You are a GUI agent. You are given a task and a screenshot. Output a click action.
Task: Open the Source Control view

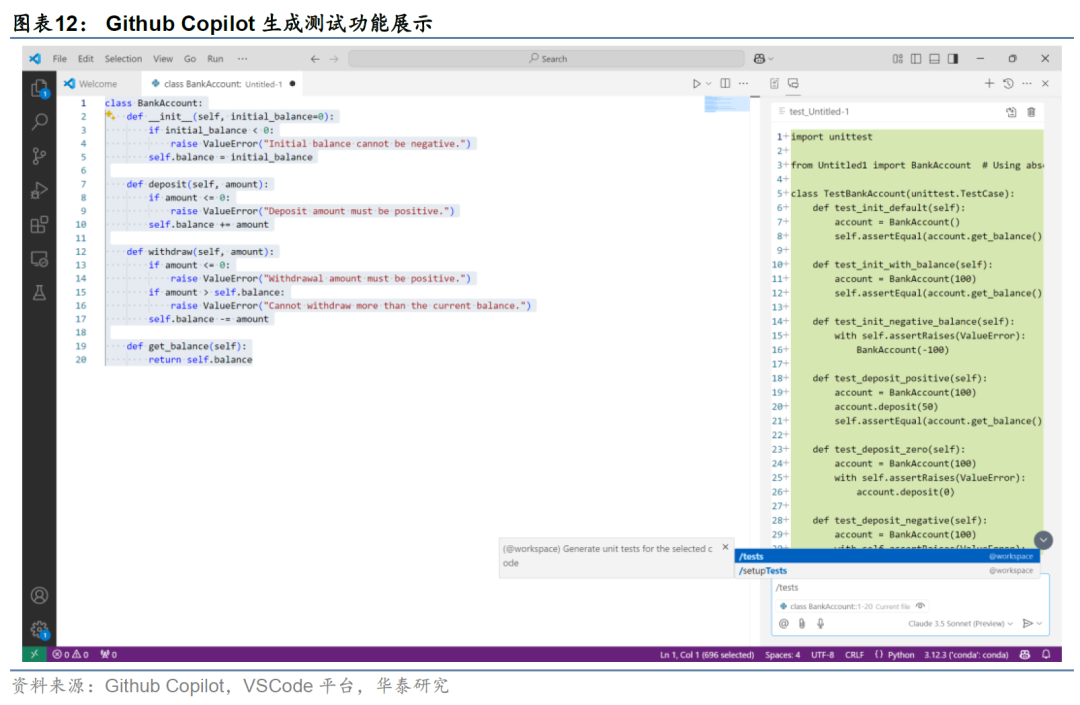(39, 155)
